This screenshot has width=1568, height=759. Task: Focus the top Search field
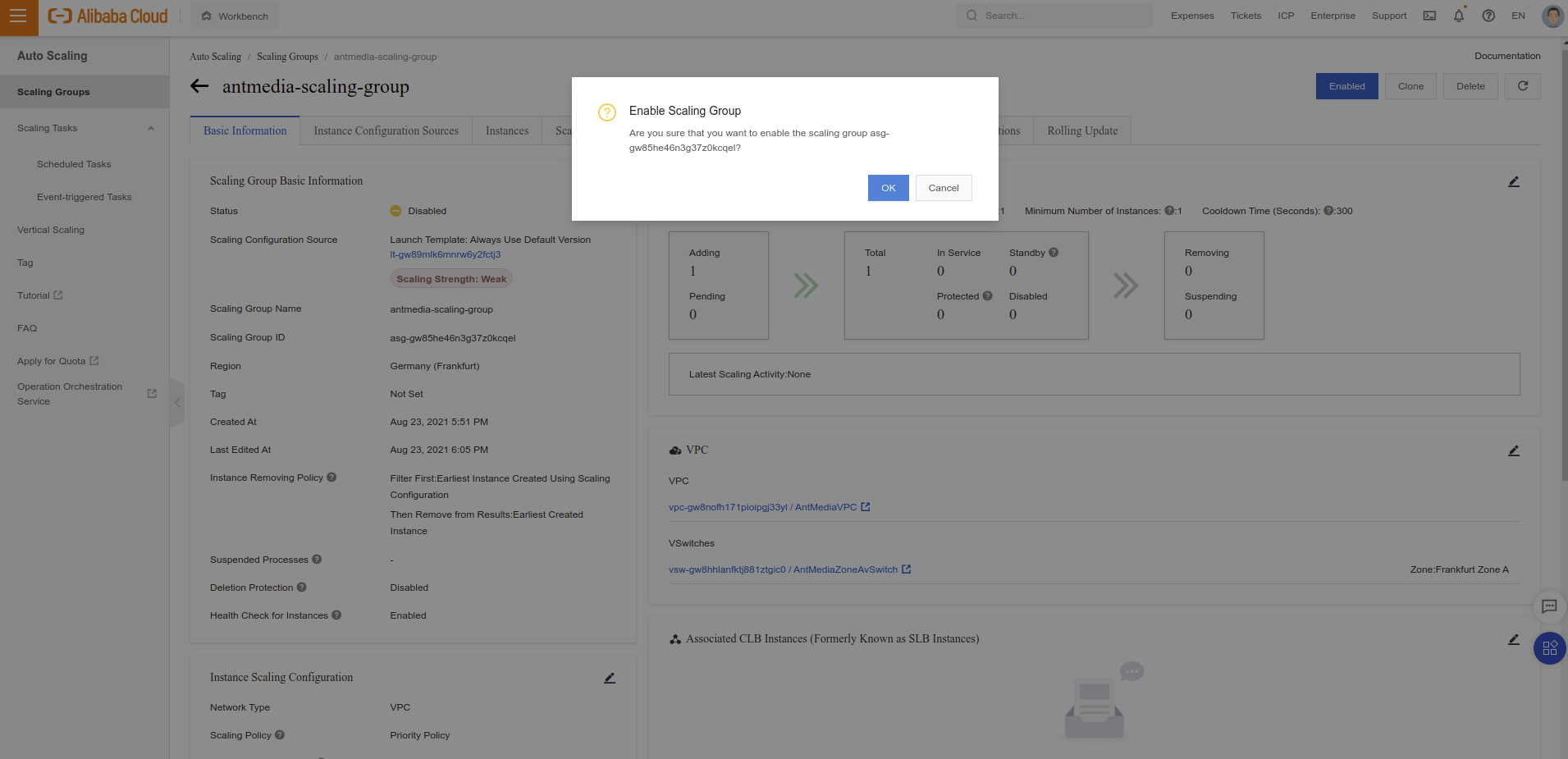pos(1054,16)
